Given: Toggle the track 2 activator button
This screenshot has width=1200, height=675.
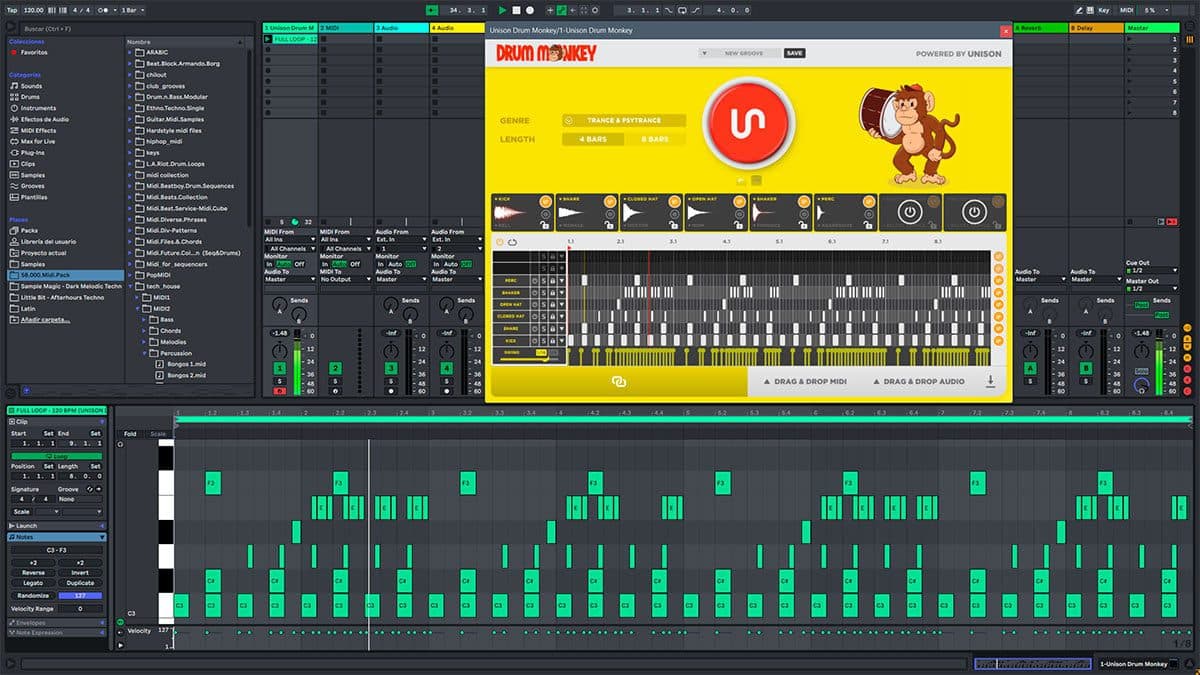Looking at the screenshot, I should point(336,369).
